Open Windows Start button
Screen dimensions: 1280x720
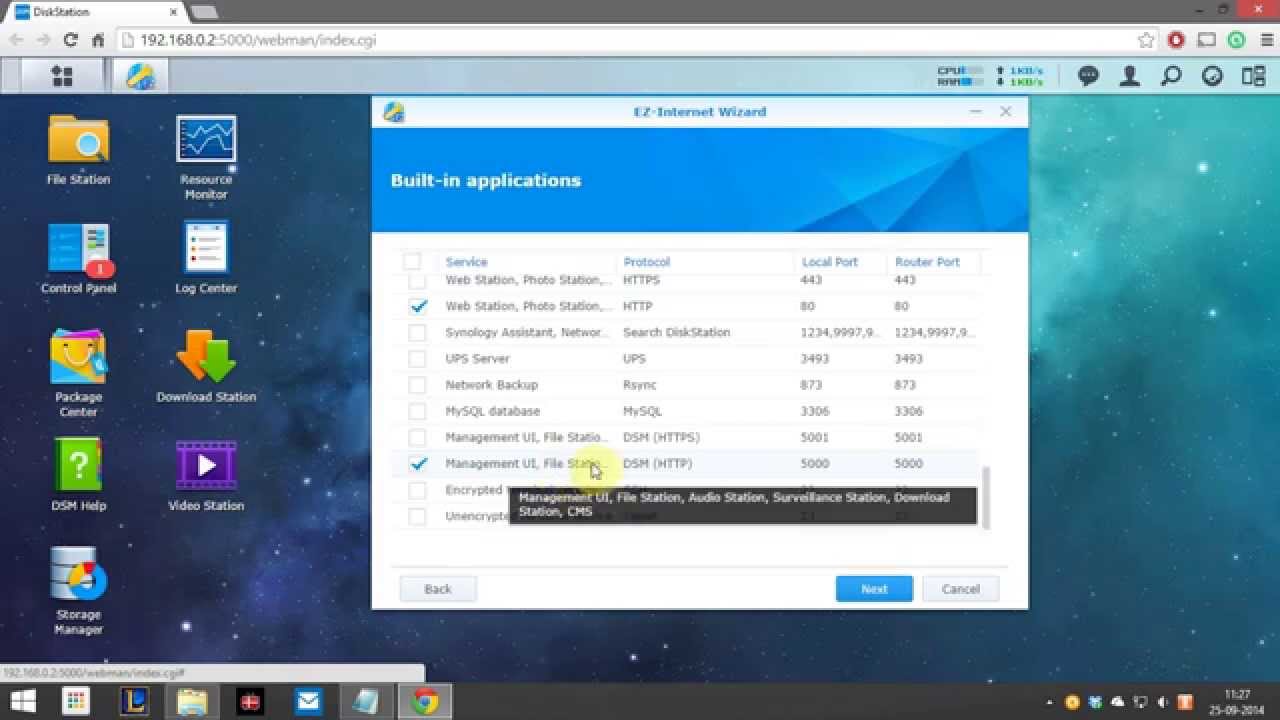click(23, 702)
